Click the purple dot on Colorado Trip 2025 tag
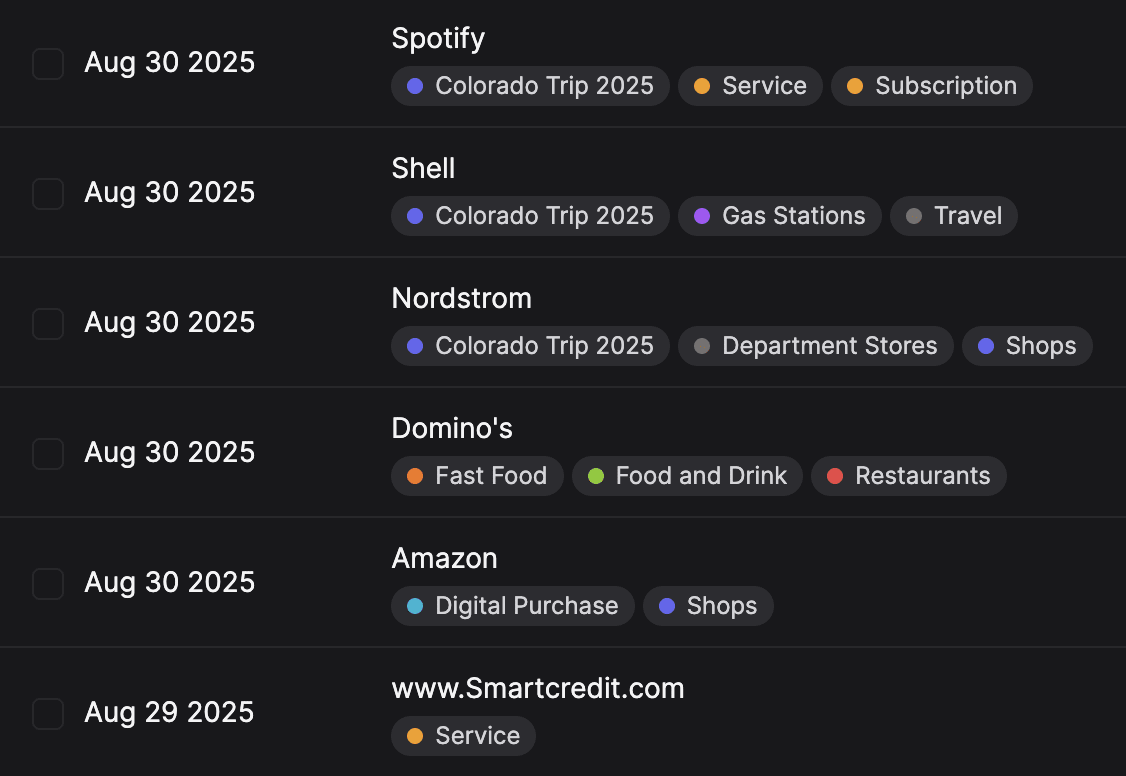Screen dimensions: 1126x776 point(414,86)
